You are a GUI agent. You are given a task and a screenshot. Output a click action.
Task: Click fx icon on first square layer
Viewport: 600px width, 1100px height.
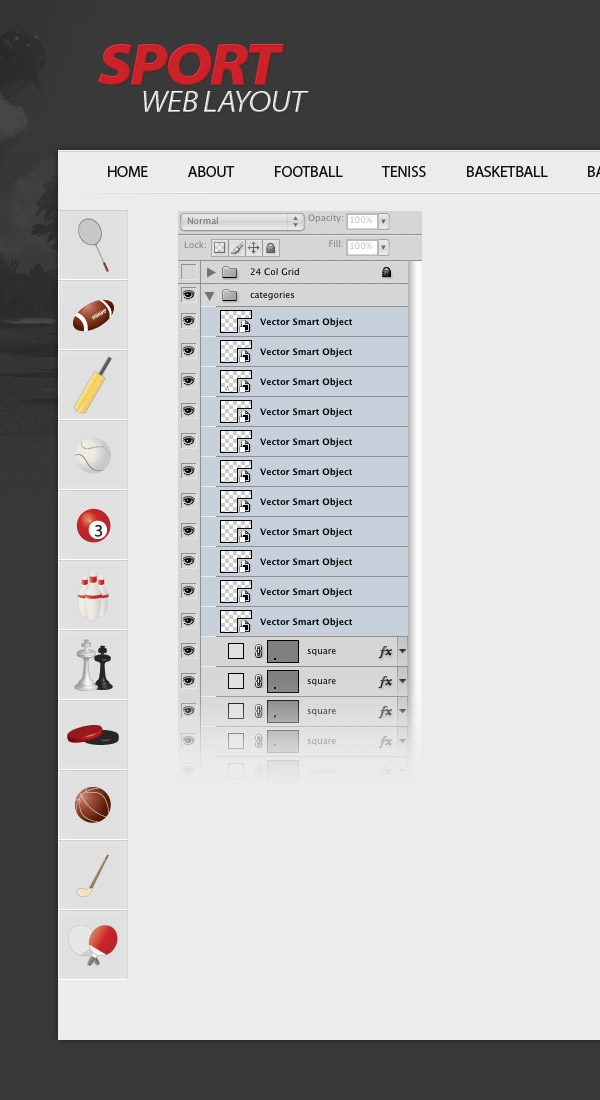[385, 652]
